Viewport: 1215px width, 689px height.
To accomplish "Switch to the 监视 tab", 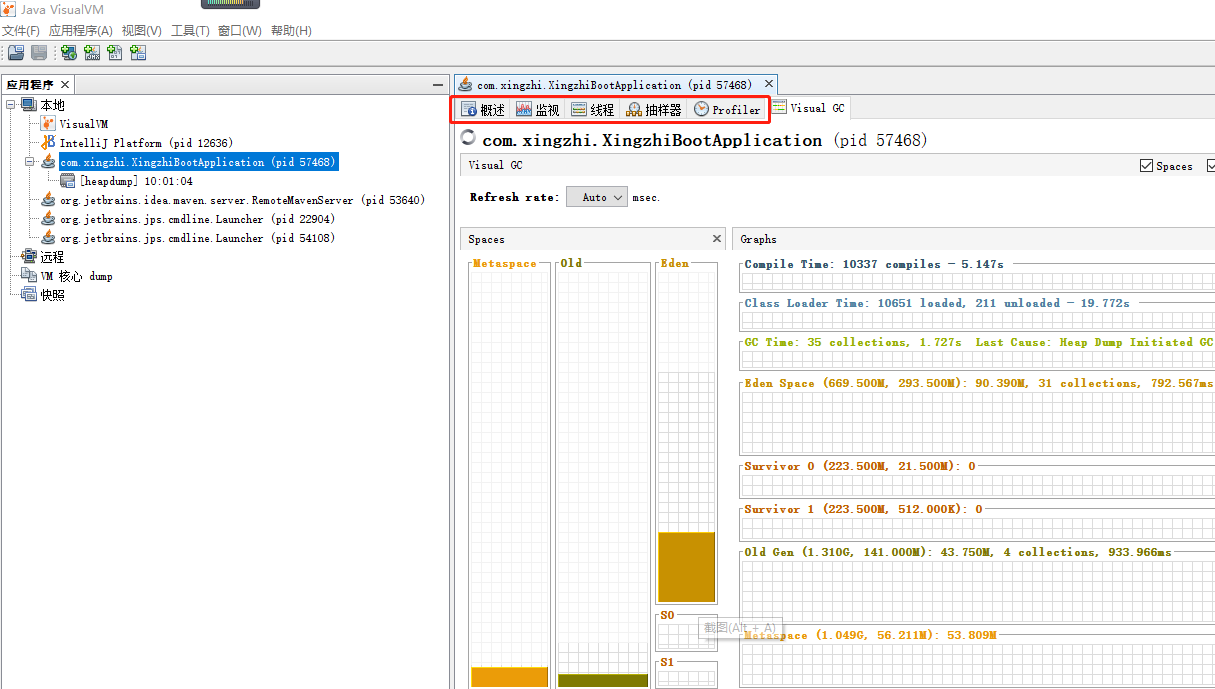I will click(538, 109).
